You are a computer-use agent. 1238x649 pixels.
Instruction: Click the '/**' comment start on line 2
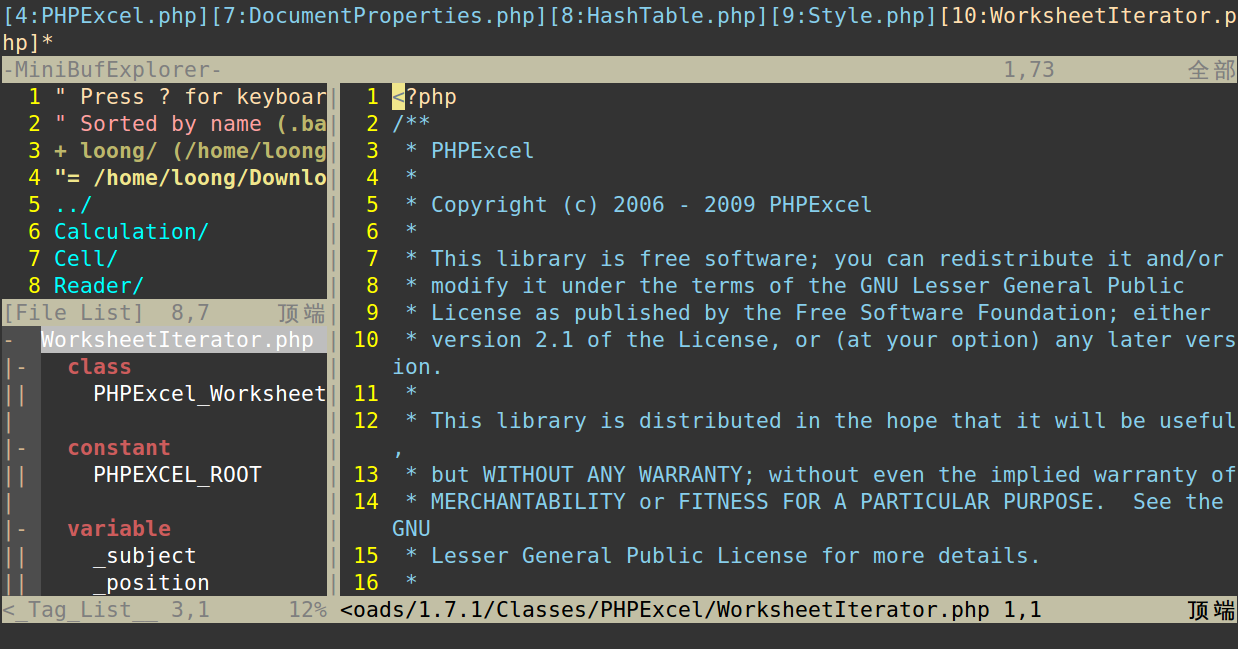click(411, 124)
